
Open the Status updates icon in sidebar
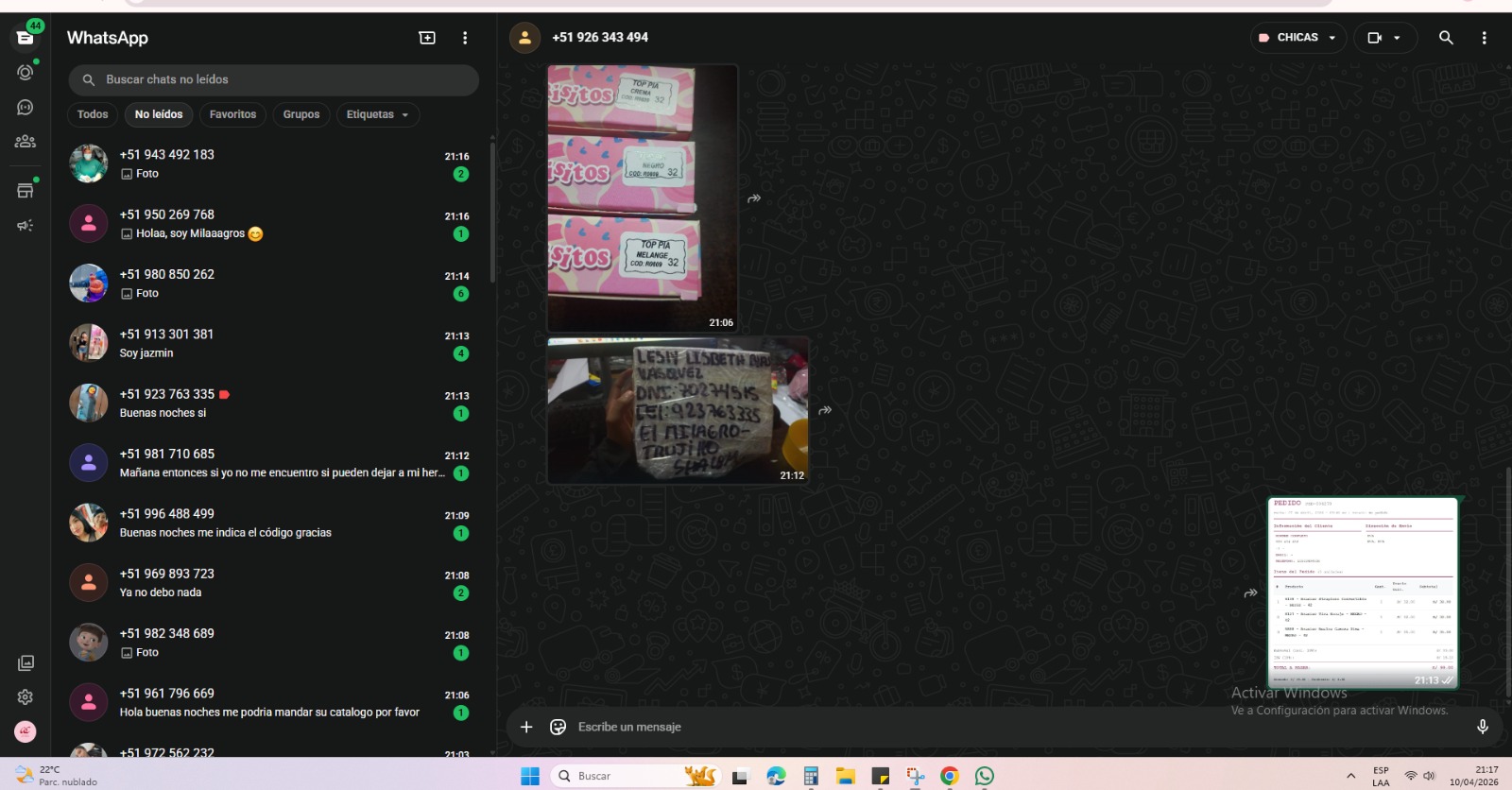pyautogui.click(x=26, y=73)
